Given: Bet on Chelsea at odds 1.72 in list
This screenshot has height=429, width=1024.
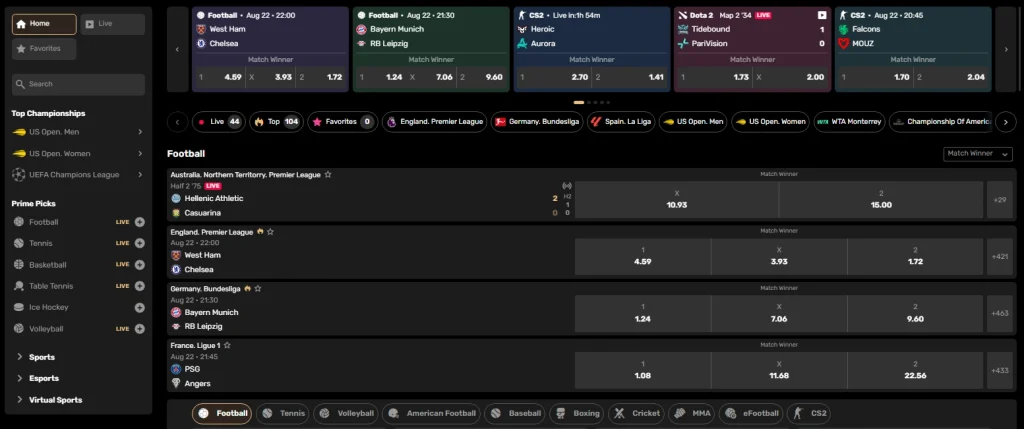Looking at the screenshot, I should (x=915, y=257).
